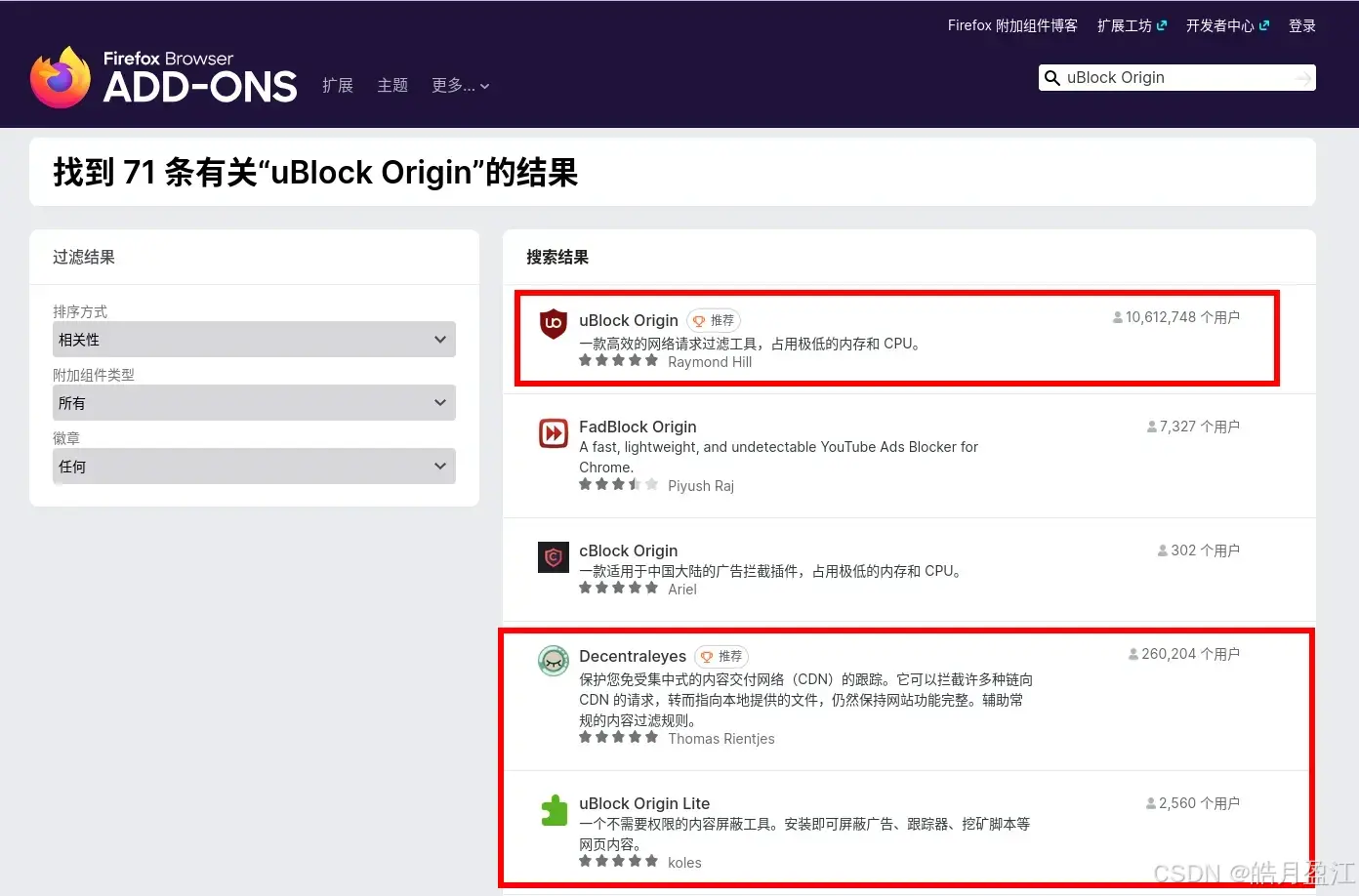The image size is (1359, 896).
Task: Open the uBlock Origin Lite result title
Action: pos(644,803)
